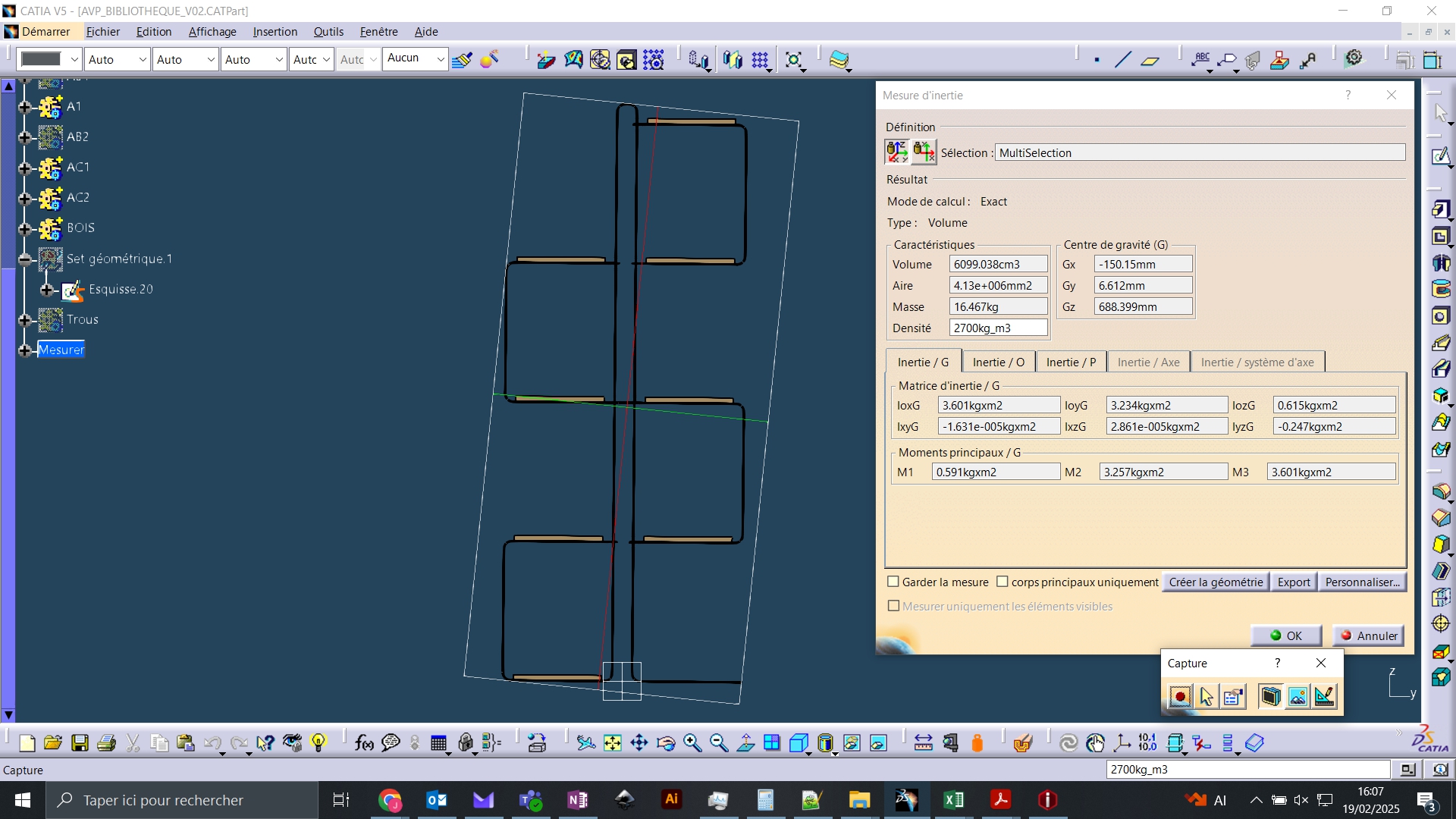Collapse the Set géométrique.1 node
The width and height of the screenshot is (1456, 819).
(x=25, y=259)
